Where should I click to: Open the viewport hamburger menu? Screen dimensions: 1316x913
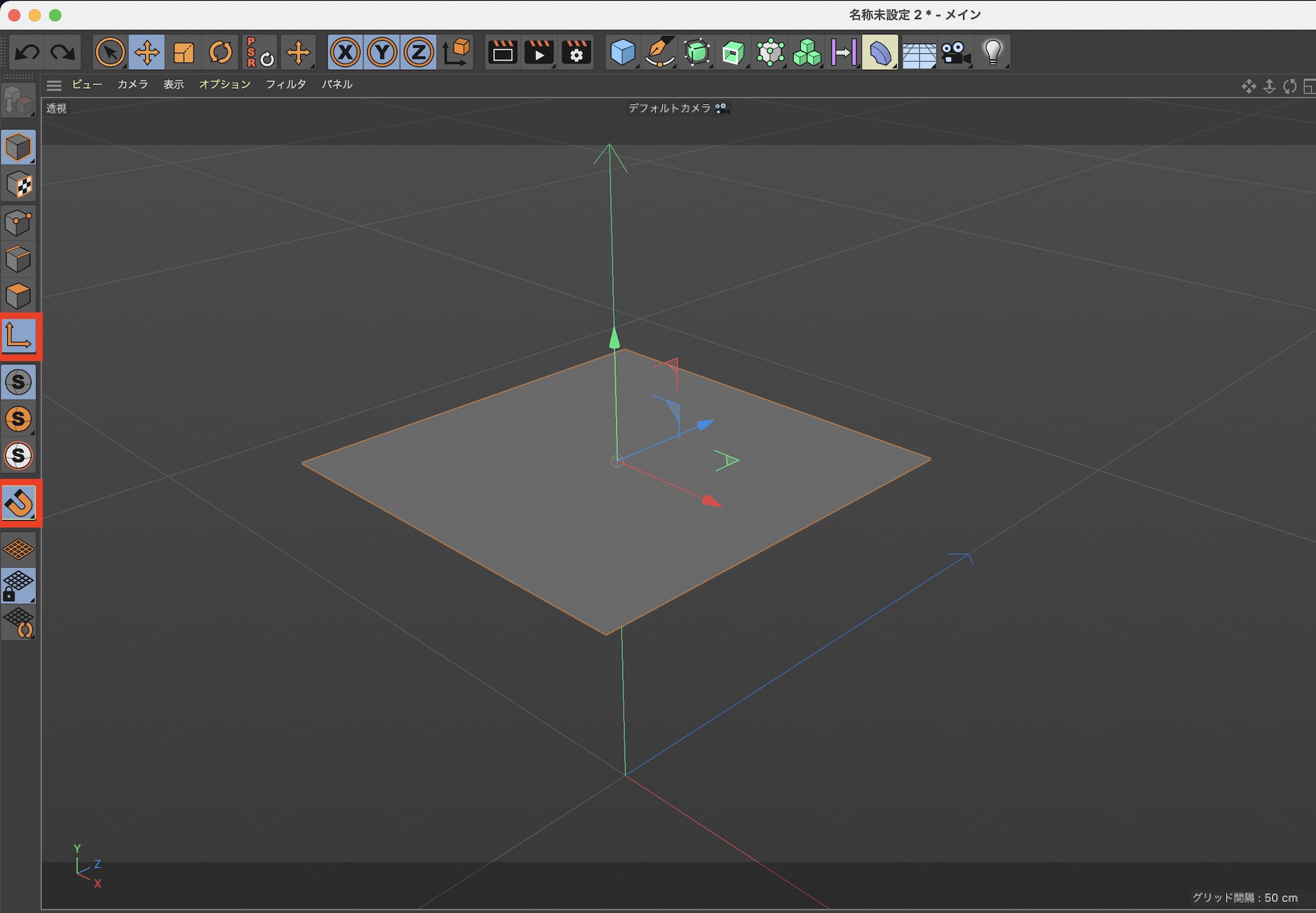pos(54,85)
